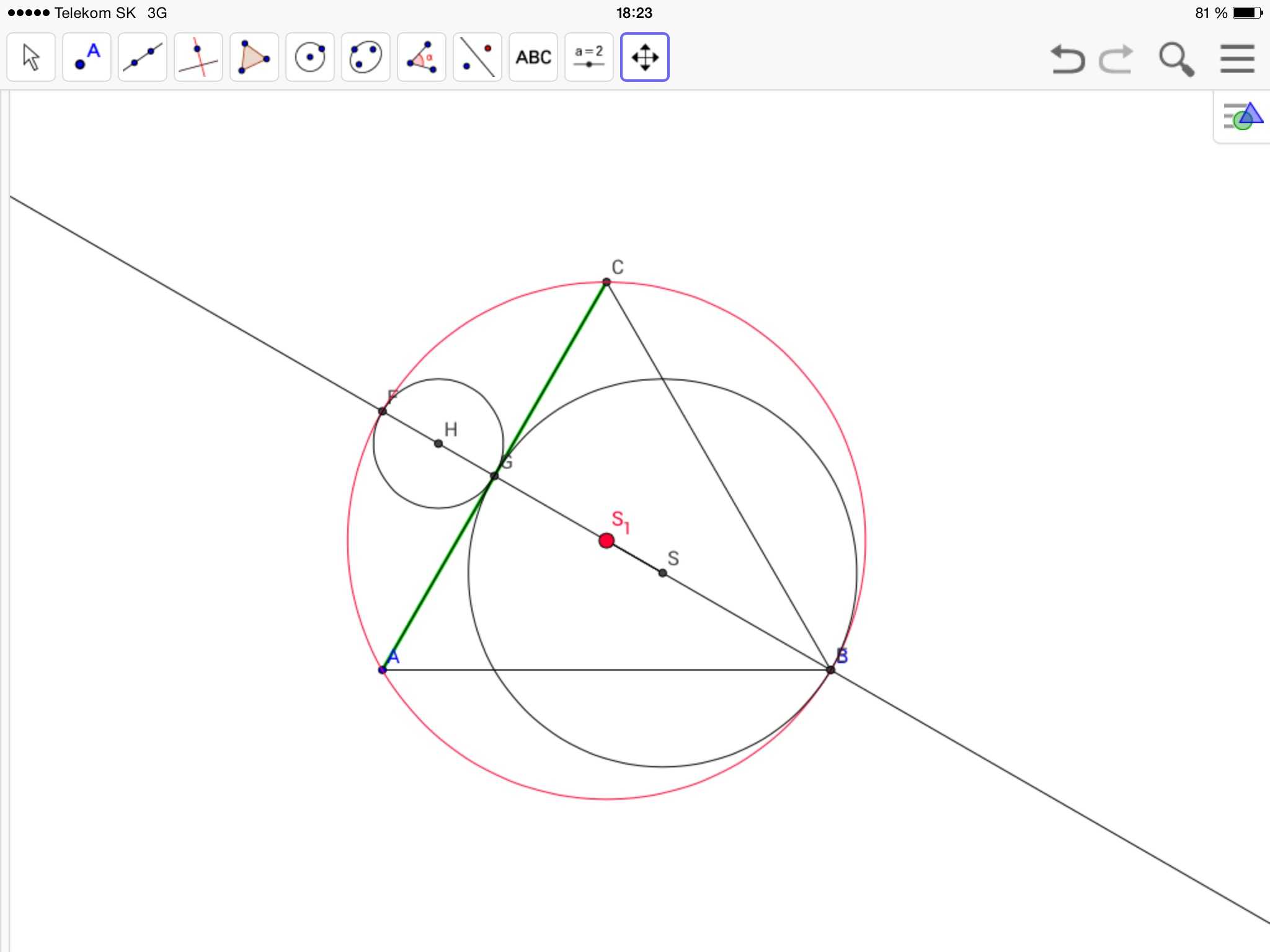1270x952 pixels.
Task: Select the Move arrow tool
Action: [31, 58]
